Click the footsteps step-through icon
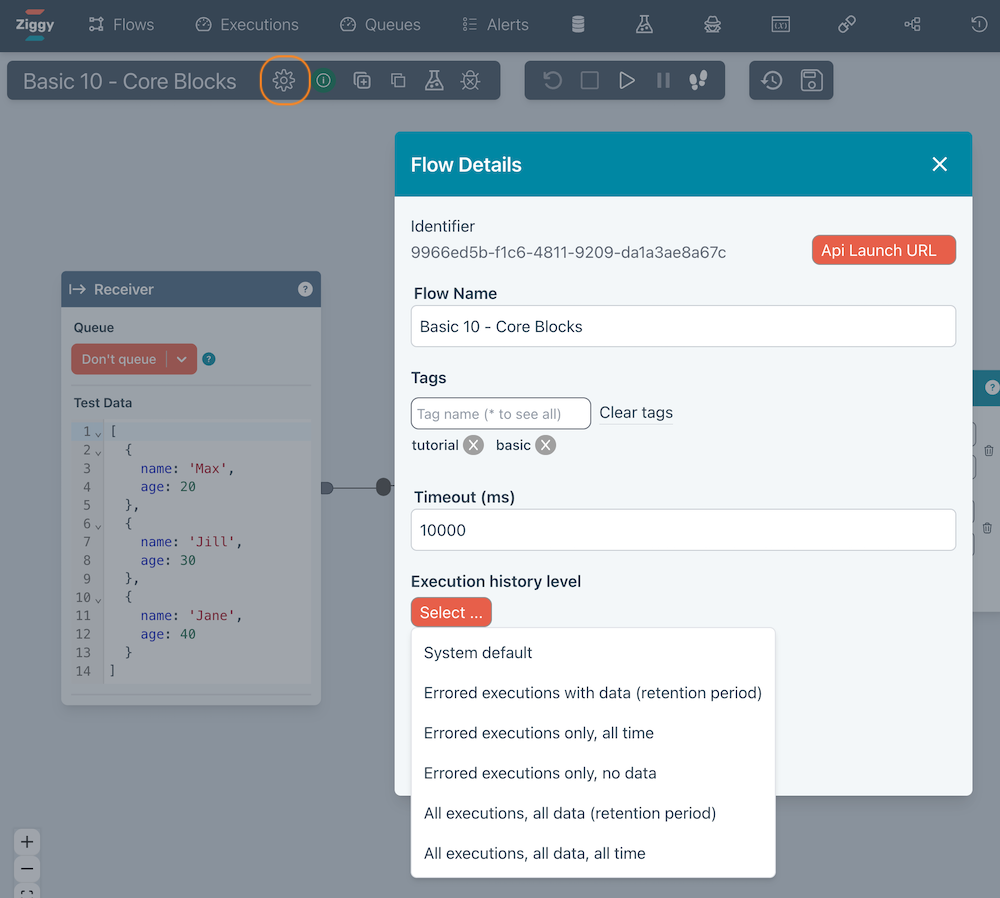The height and width of the screenshot is (898, 1000). pyautogui.click(x=699, y=80)
